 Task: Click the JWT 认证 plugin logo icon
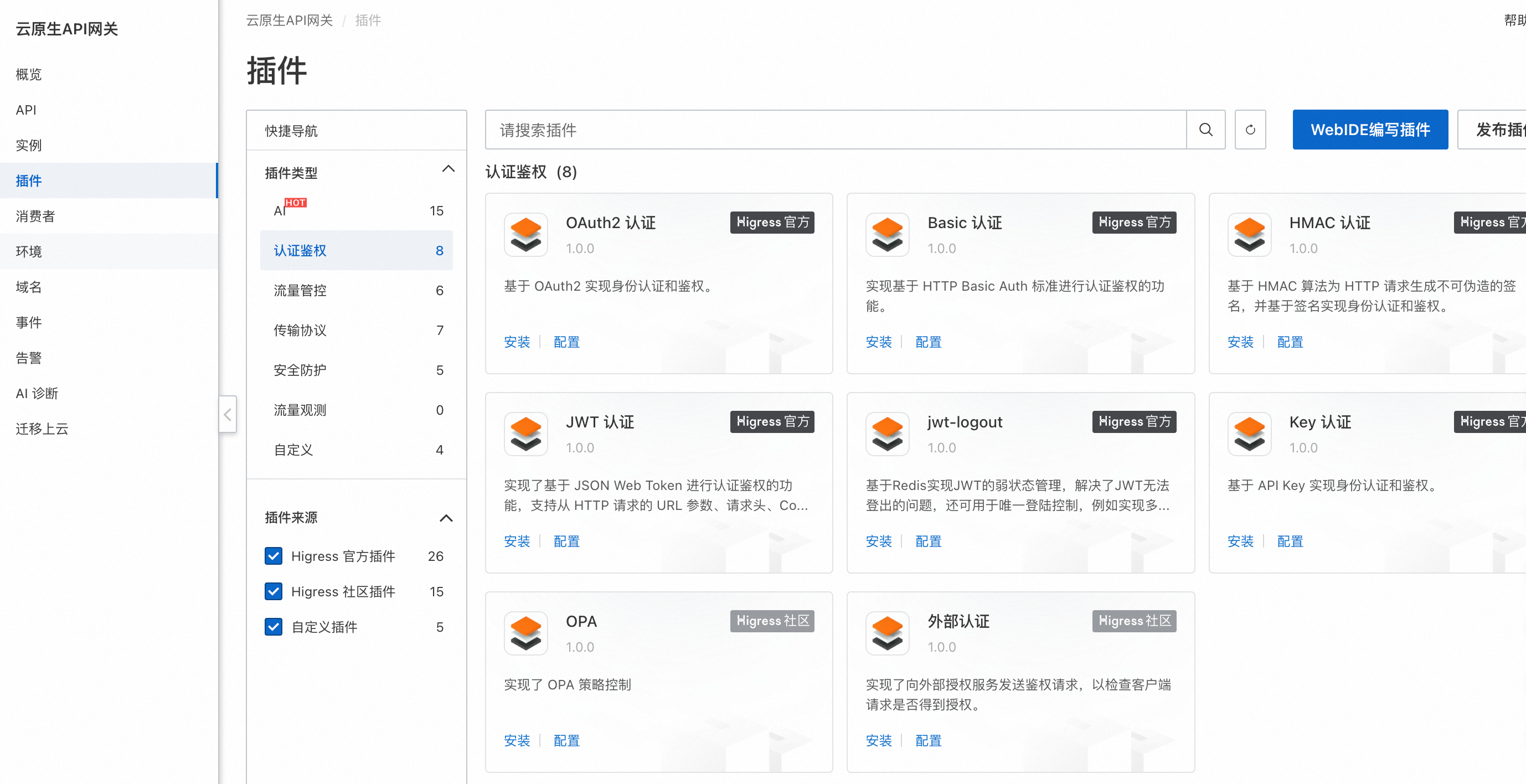click(525, 434)
